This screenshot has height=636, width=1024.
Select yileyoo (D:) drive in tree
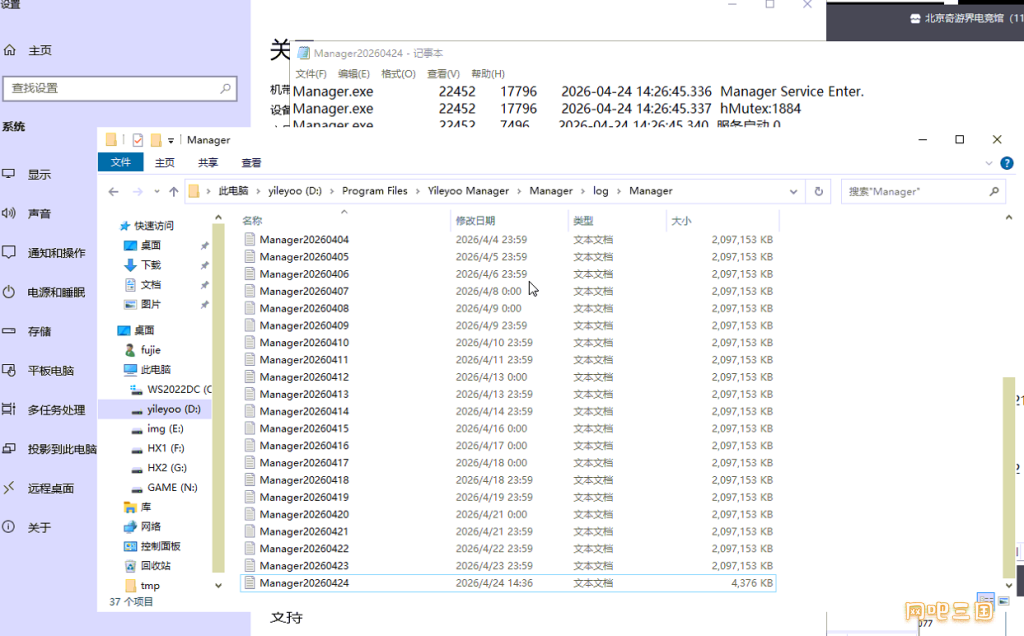pyautogui.click(x=174, y=409)
